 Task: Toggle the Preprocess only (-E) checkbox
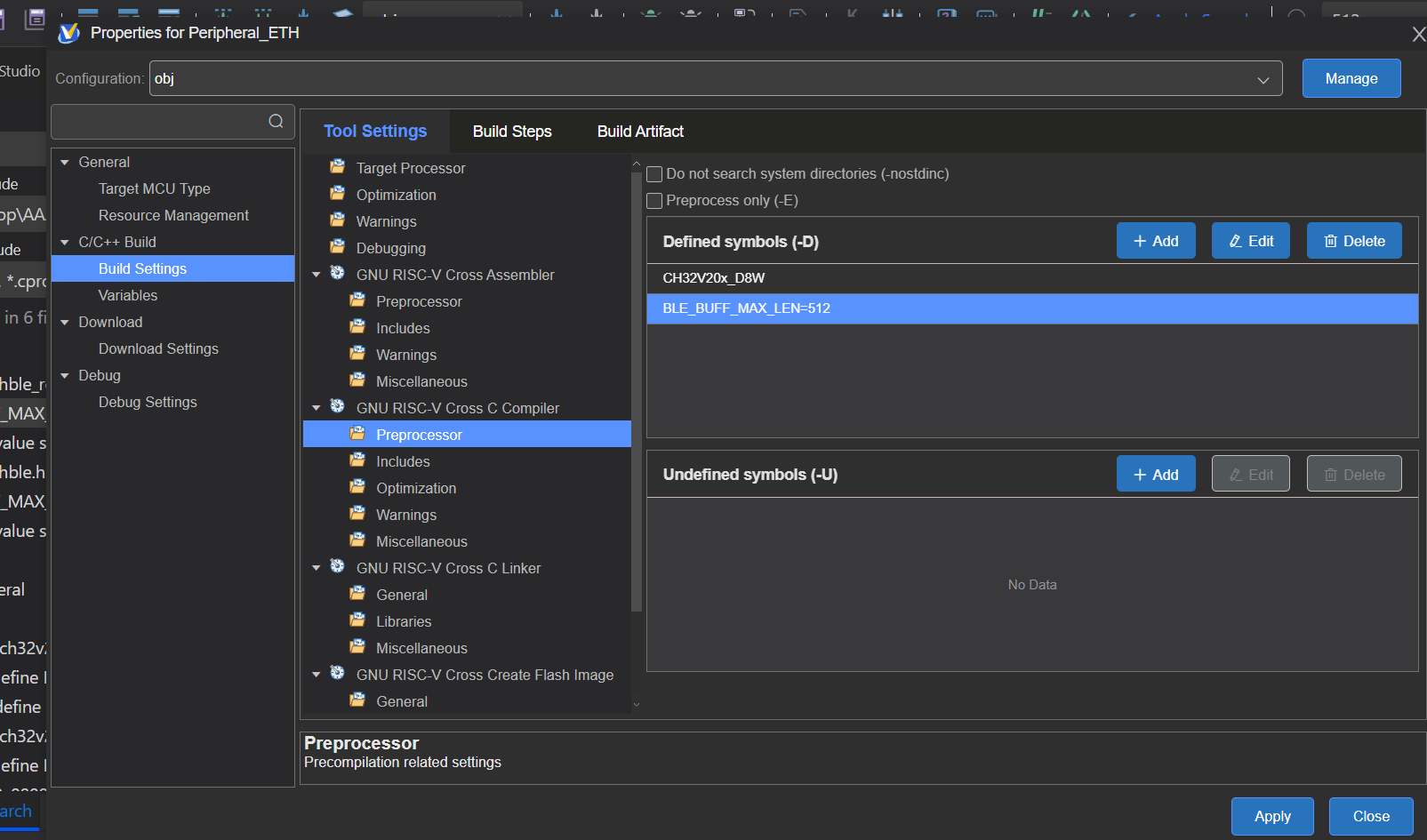coord(654,201)
